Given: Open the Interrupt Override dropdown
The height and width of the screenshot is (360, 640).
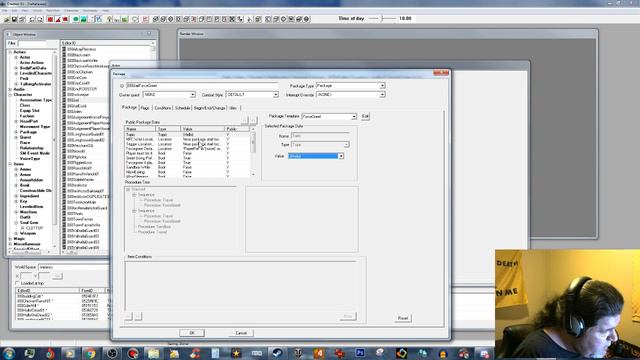Looking at the screenshot, I should click(x=382, y=95).
